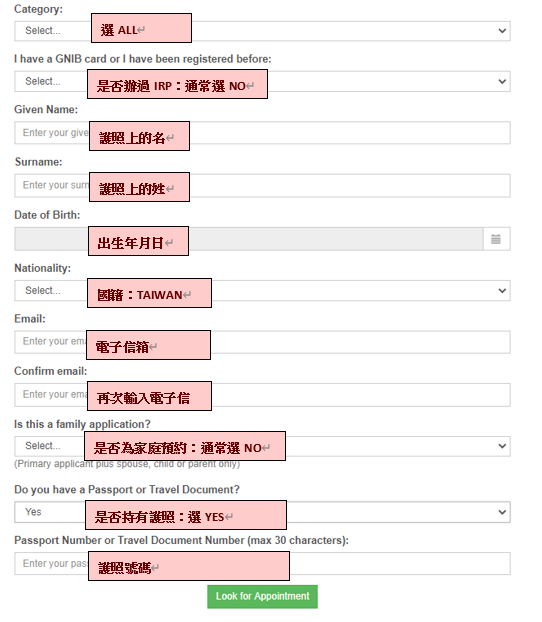Click the 電子信箱 annotation box
This screenshot has height=622, width=542.
(x=148, y=345)
